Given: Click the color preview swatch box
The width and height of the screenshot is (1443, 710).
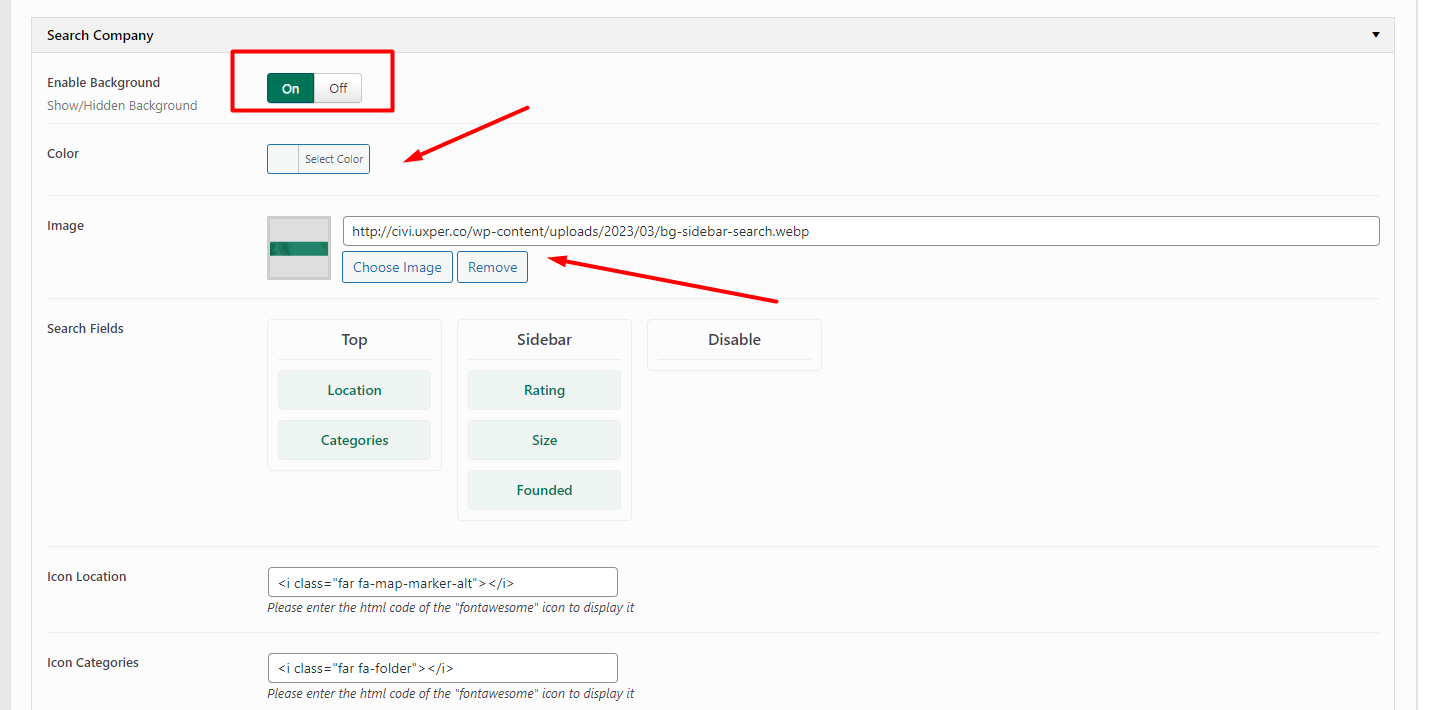Looking at the screenshot, I should 283,159.
